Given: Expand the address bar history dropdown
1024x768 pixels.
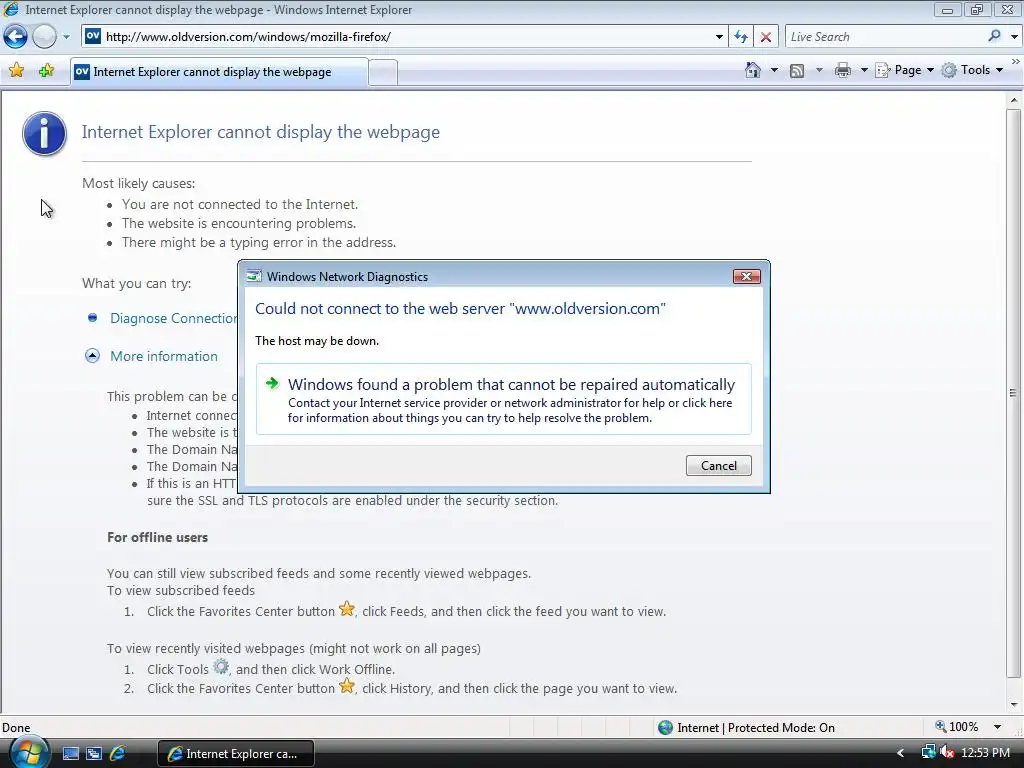Looking at the screenshot, I should (719, 37).
